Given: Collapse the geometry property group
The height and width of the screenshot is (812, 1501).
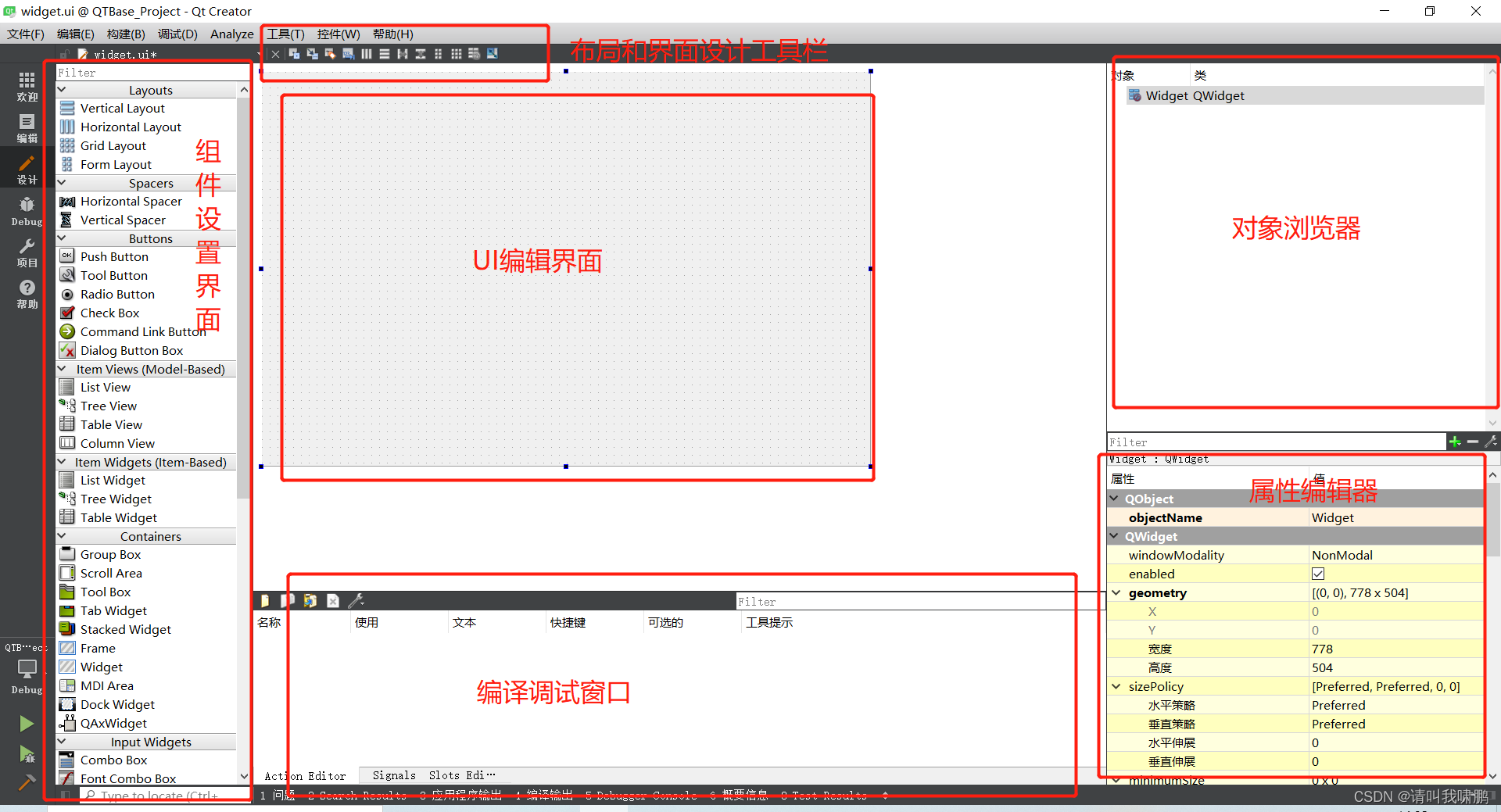Looking at the screenshot, I should 1116,592.
